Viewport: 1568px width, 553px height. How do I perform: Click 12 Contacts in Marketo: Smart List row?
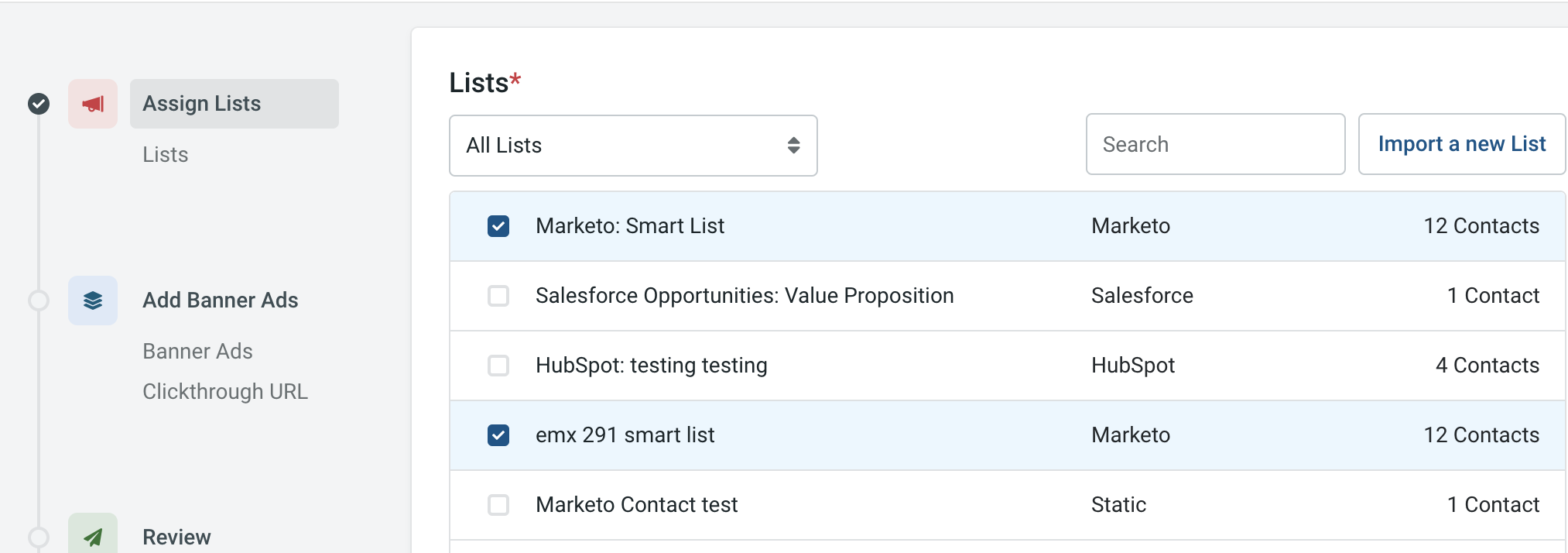tap(1482, 226)
